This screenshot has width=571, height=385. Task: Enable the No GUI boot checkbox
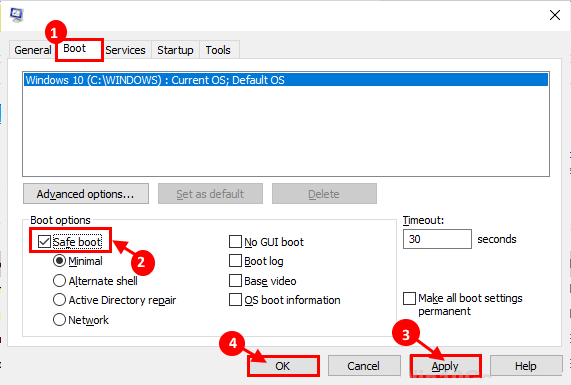[235, 241]
